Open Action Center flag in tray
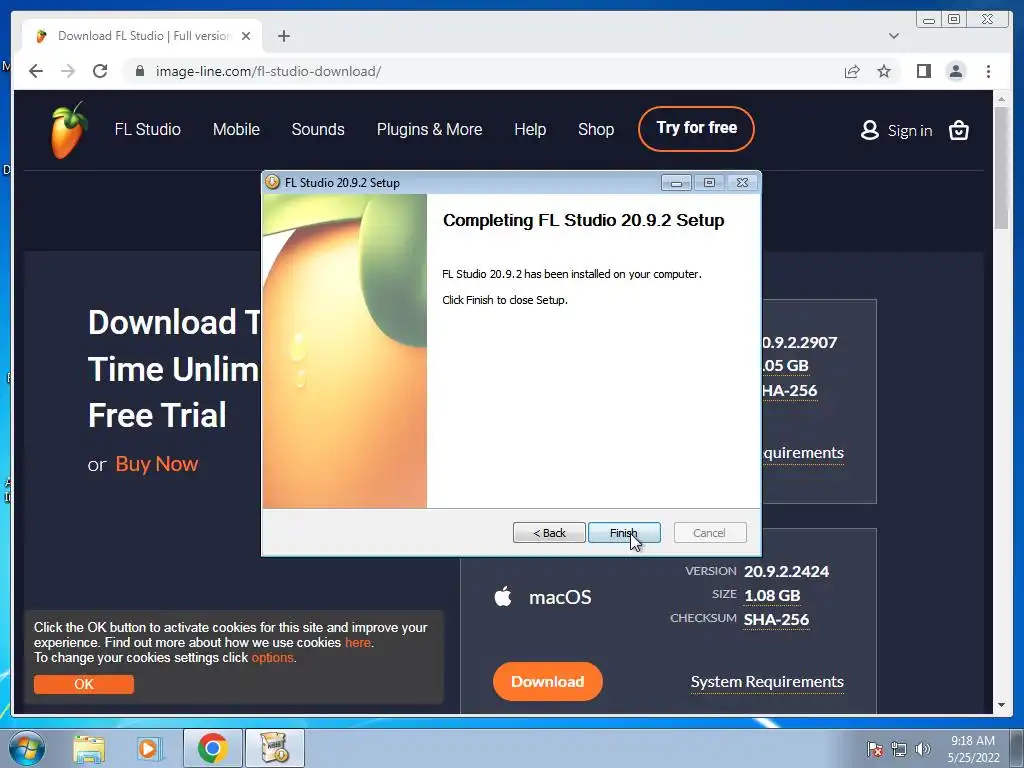This screenshot has width=1024, height=768. pyautogui.click(x=875, y=749)
